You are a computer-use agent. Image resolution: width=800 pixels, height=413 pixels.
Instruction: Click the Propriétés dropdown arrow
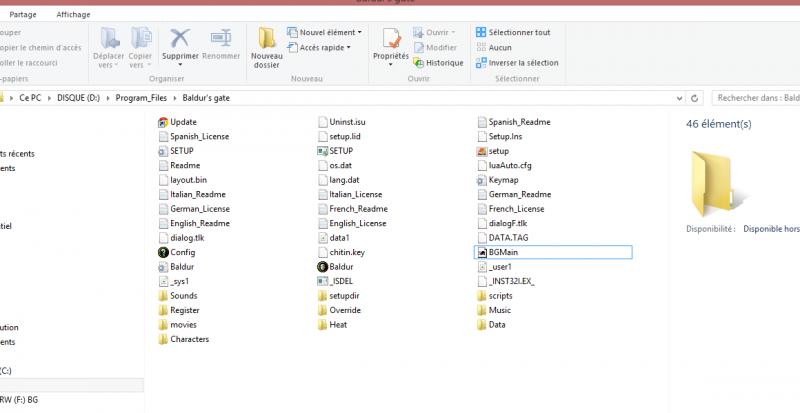[390, 65]
